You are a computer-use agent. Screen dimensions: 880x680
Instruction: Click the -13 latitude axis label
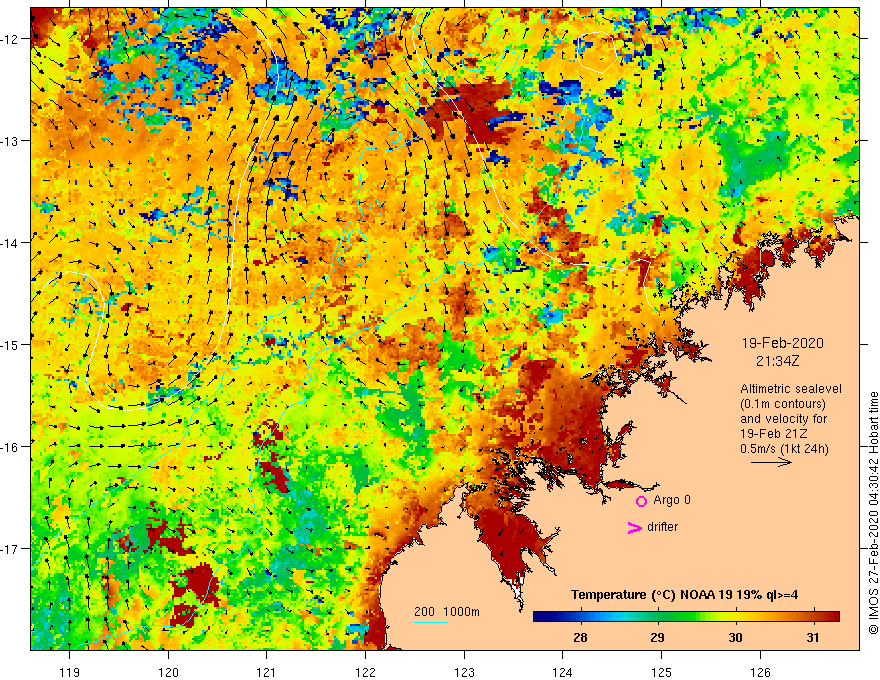point(12,141)
